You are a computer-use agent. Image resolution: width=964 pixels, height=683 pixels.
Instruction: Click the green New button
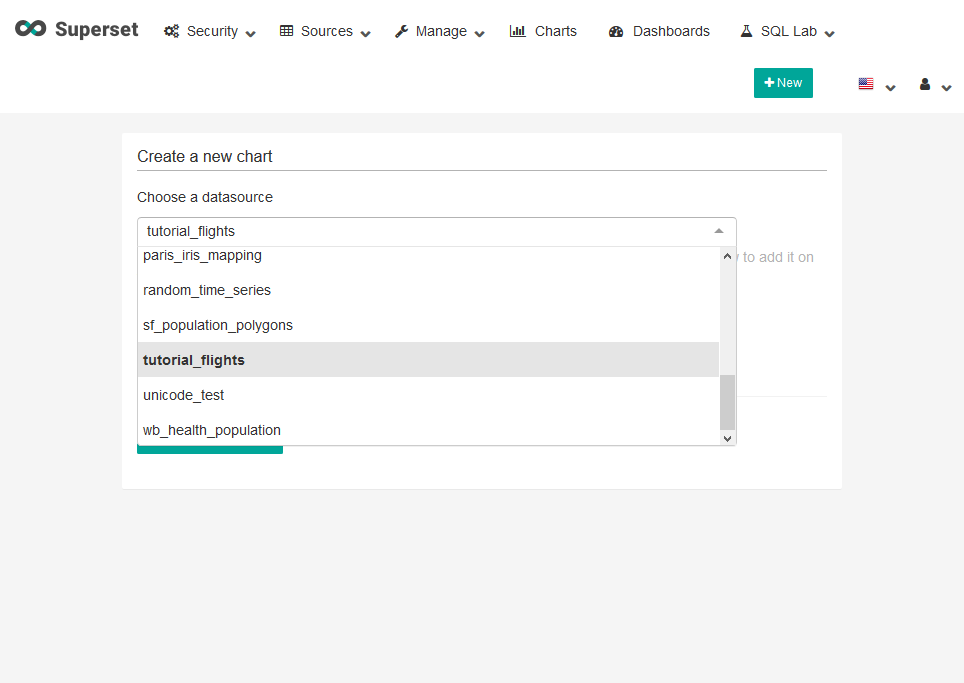(783, 83)
